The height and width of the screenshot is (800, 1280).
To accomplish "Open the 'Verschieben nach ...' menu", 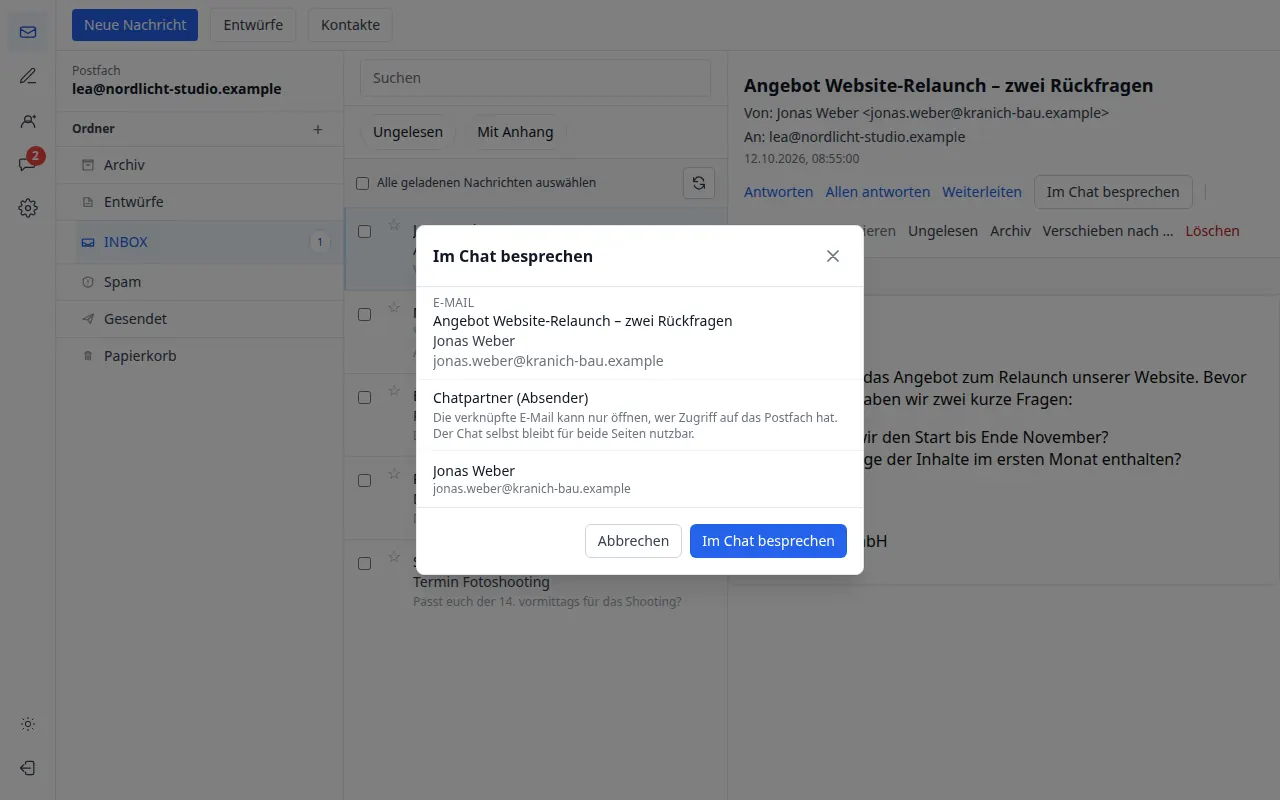I will [1108, 231].
